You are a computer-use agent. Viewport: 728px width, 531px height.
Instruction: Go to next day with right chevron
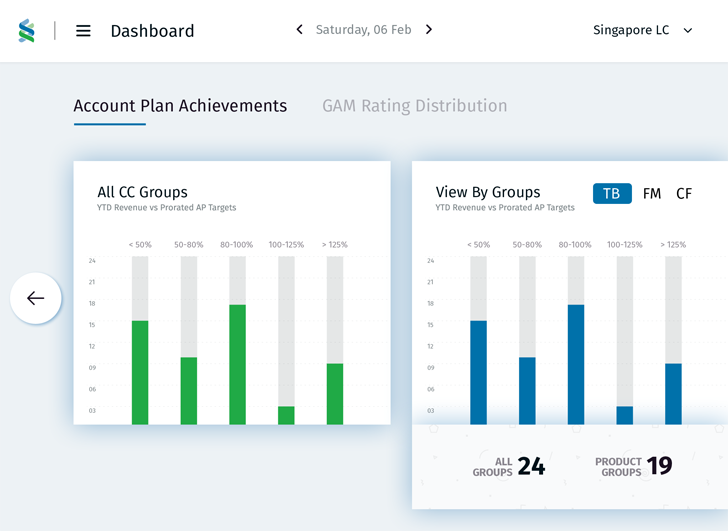(429, 30)
